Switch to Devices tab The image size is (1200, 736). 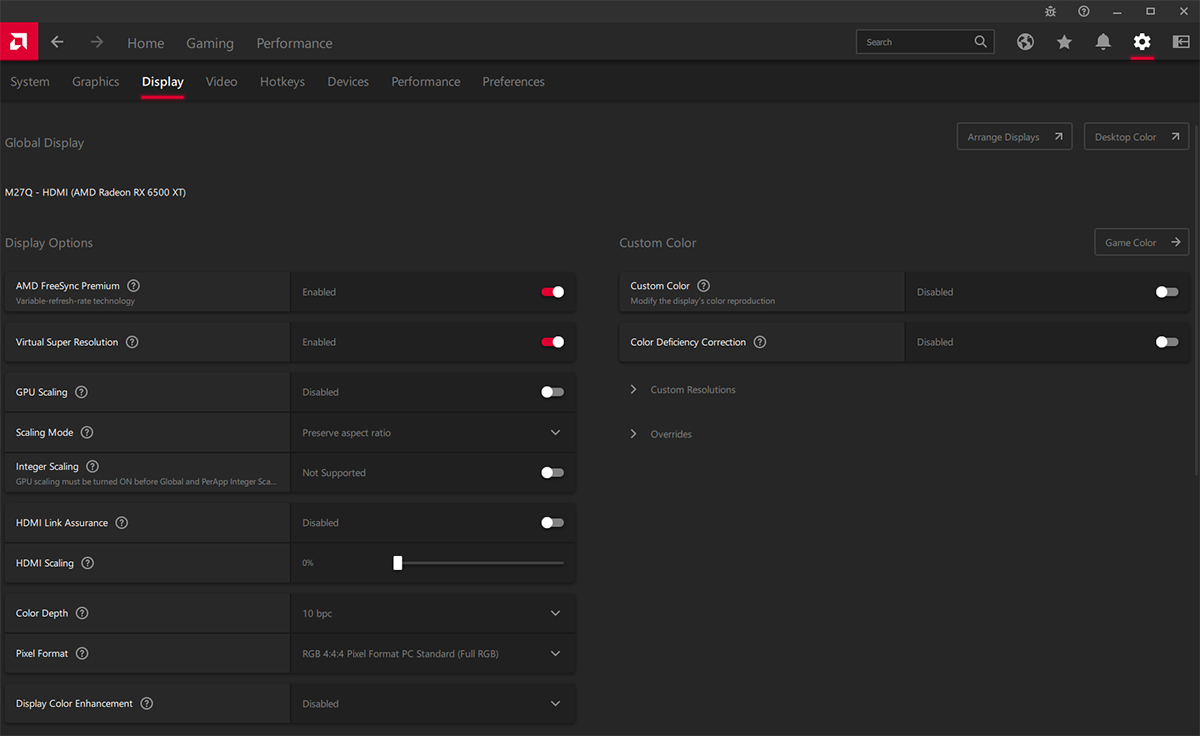[348, 82]
